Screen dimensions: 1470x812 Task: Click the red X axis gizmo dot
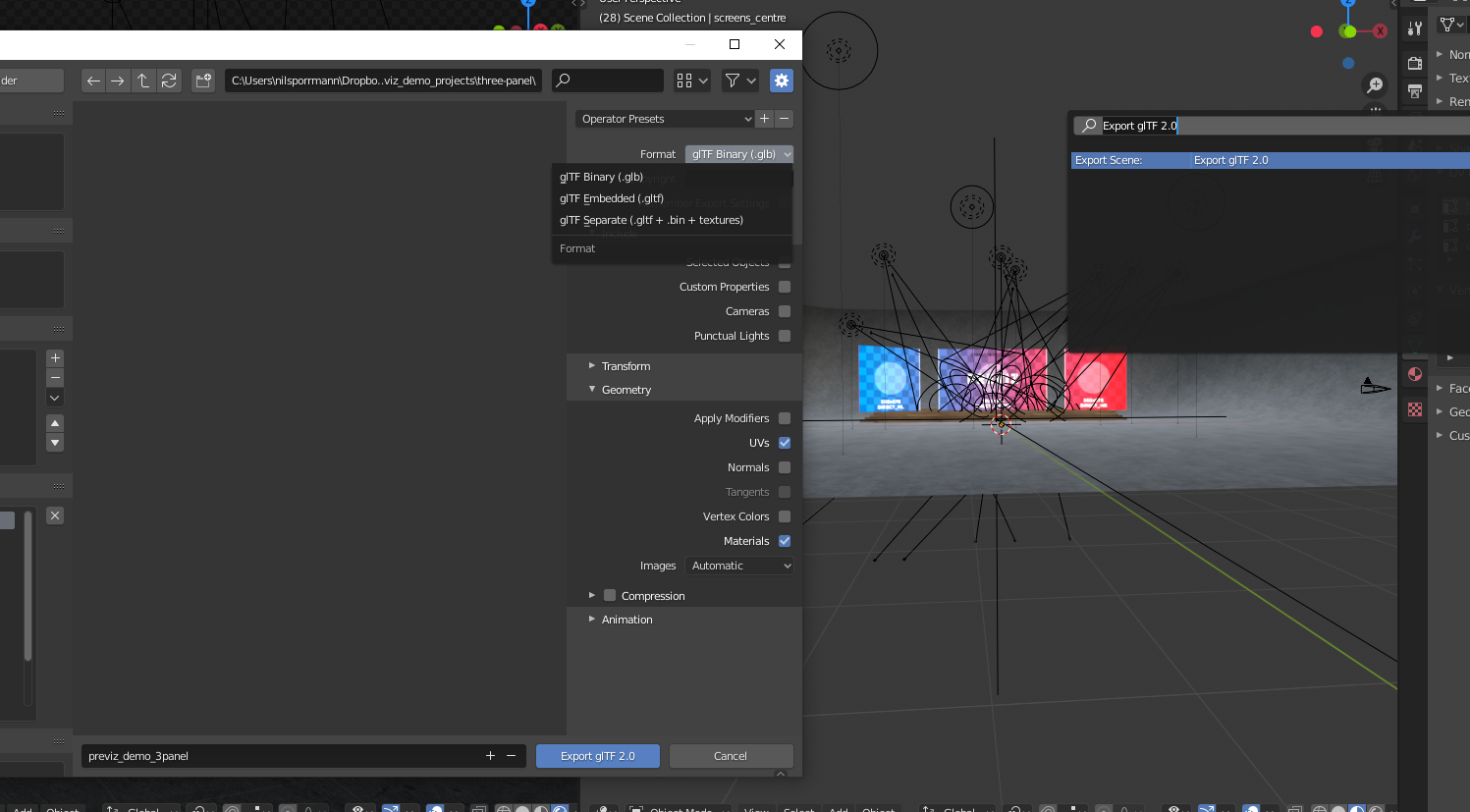(x=1381, y=31)
